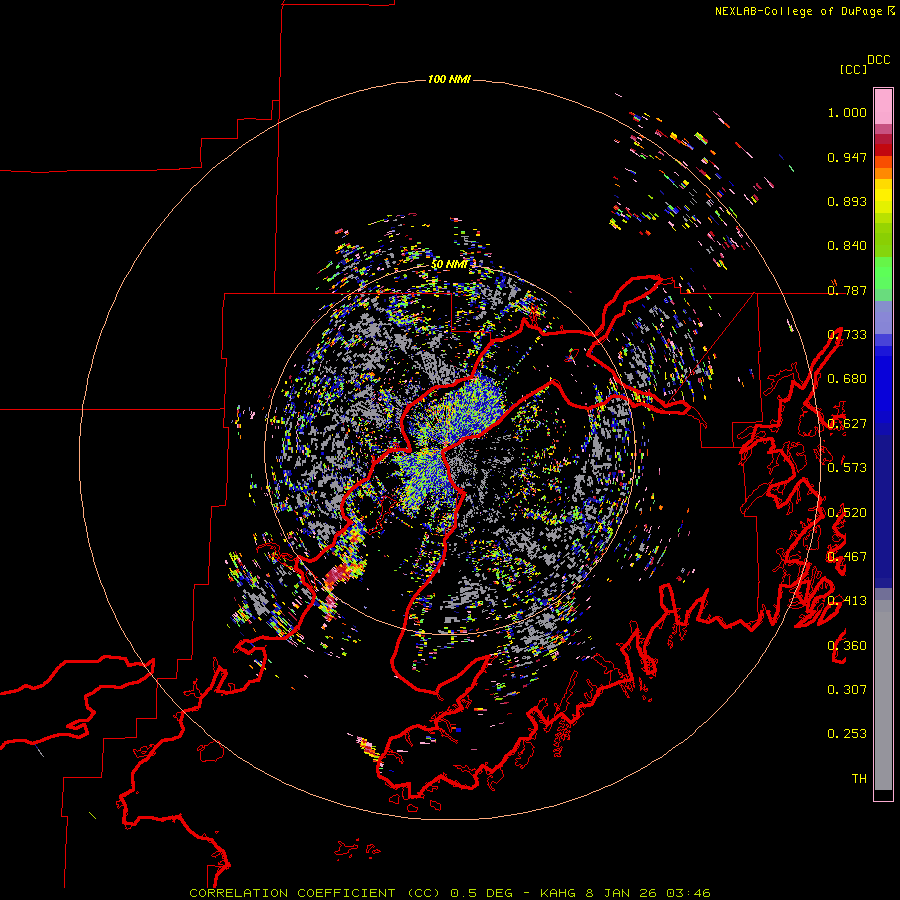Select the 1.000 value on the color scale
This screenshot has width=900, height=900.
(x=847, y=112)
